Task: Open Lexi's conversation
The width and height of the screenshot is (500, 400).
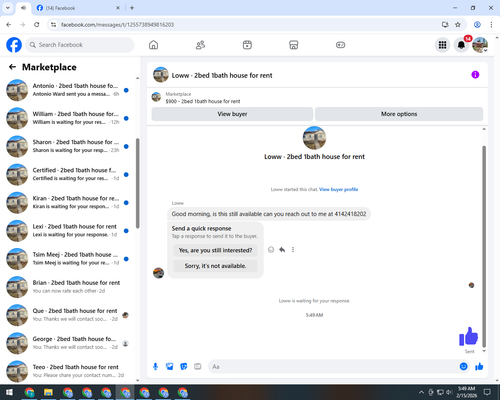Action: [68, 231]
